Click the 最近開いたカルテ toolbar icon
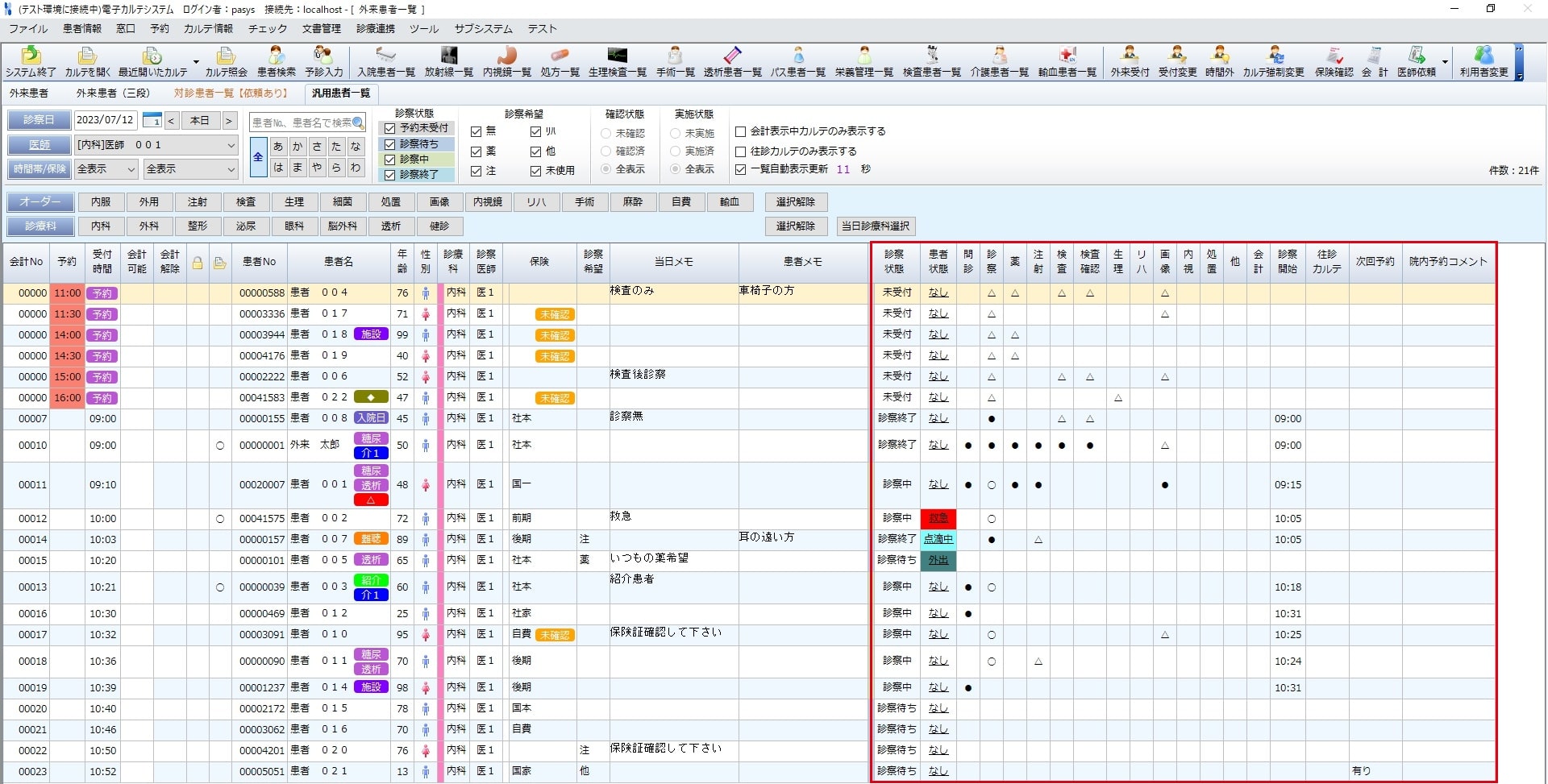This screenshot has height=784, width=1548. (152, 62)
